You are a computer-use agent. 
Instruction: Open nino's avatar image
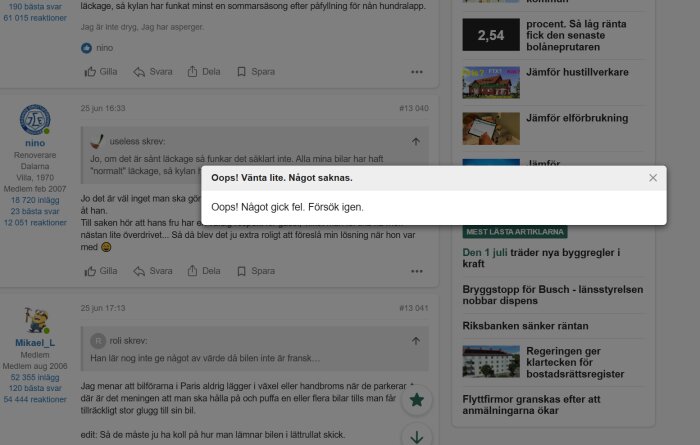click(x=35, y=120)
